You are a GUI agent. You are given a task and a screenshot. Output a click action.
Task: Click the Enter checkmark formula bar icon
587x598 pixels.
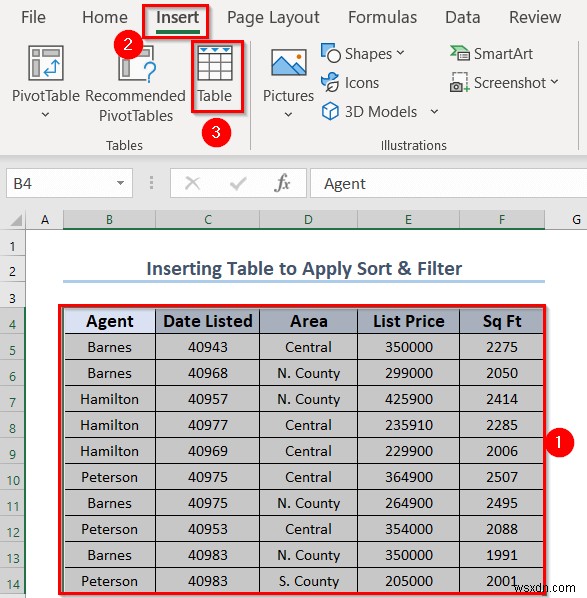tap(238, 184)
